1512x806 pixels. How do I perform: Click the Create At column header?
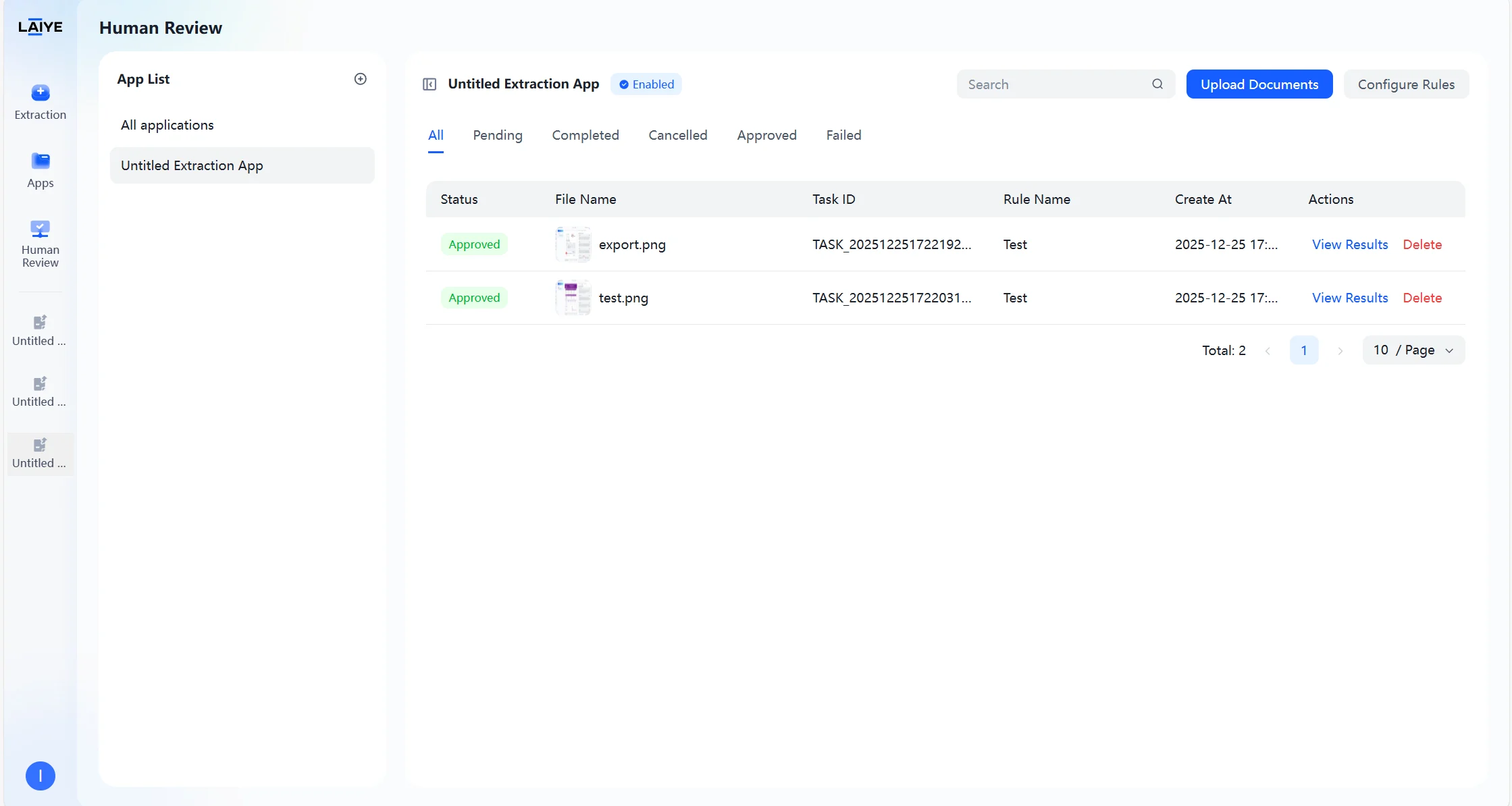point(1203,199)
